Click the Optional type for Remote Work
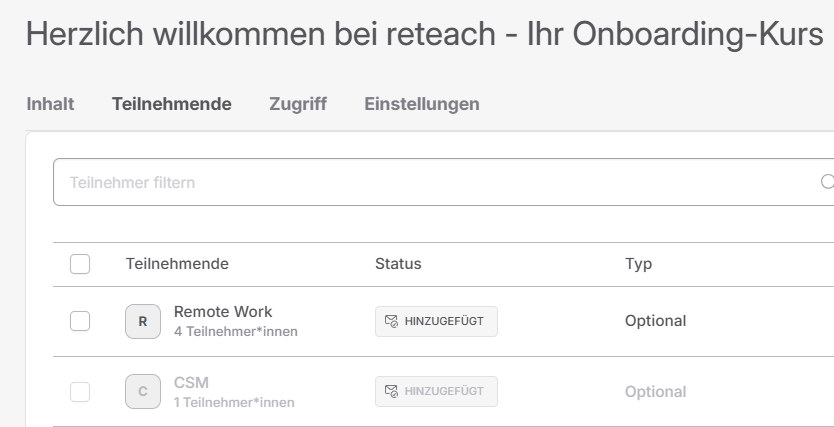Image resolution: width=834 pixels, height=427 pixels. point(655,321)
